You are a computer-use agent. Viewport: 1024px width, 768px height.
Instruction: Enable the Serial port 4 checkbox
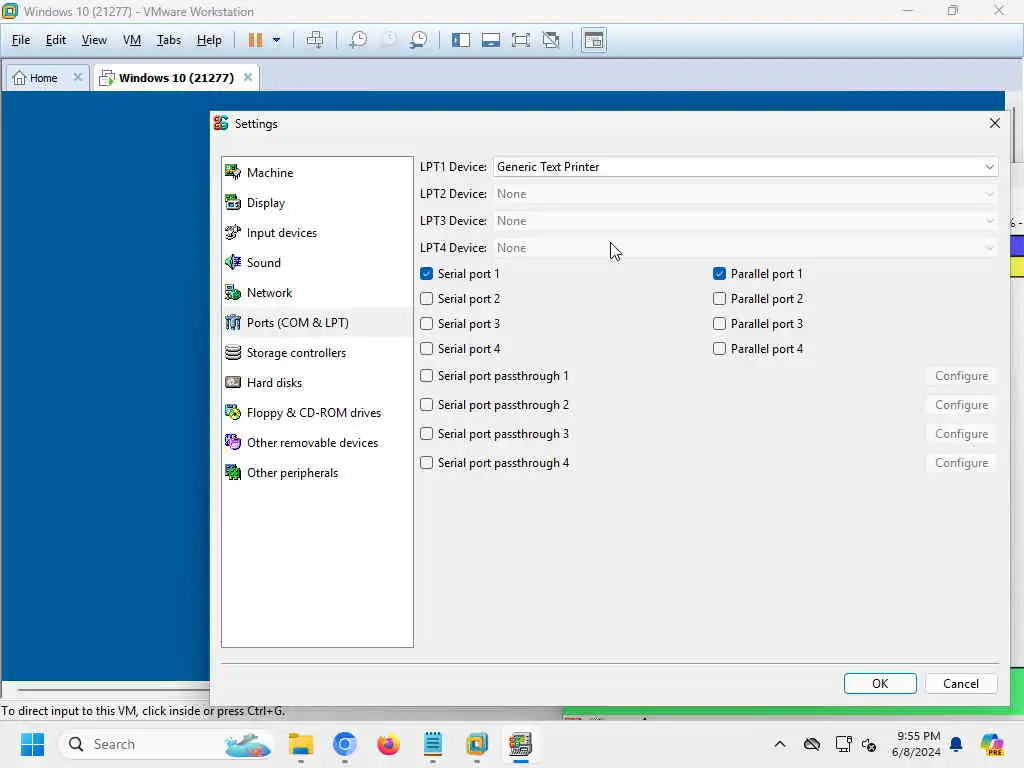pyautogui.click(x=426, y=349)
